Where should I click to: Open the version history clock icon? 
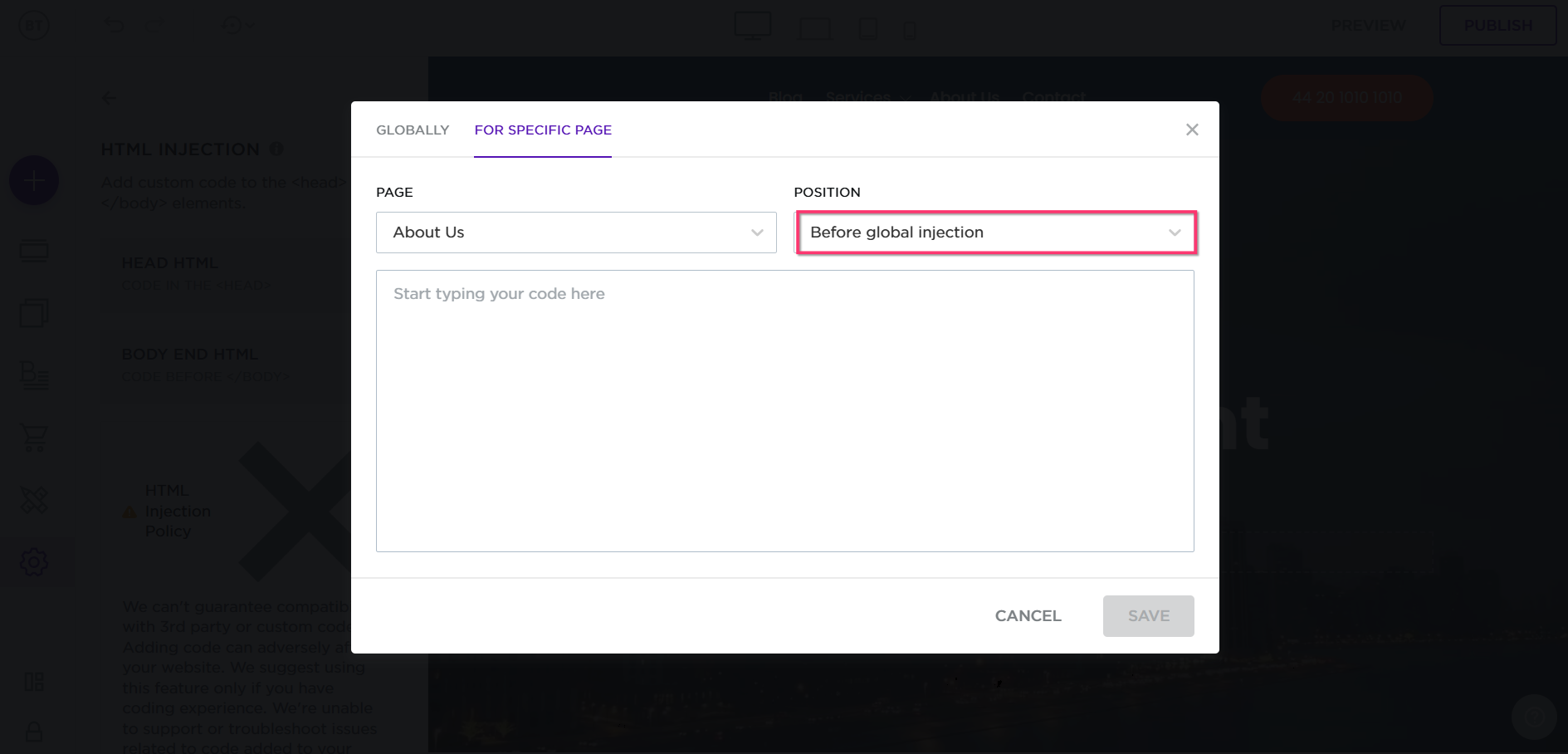click(232, 26)
